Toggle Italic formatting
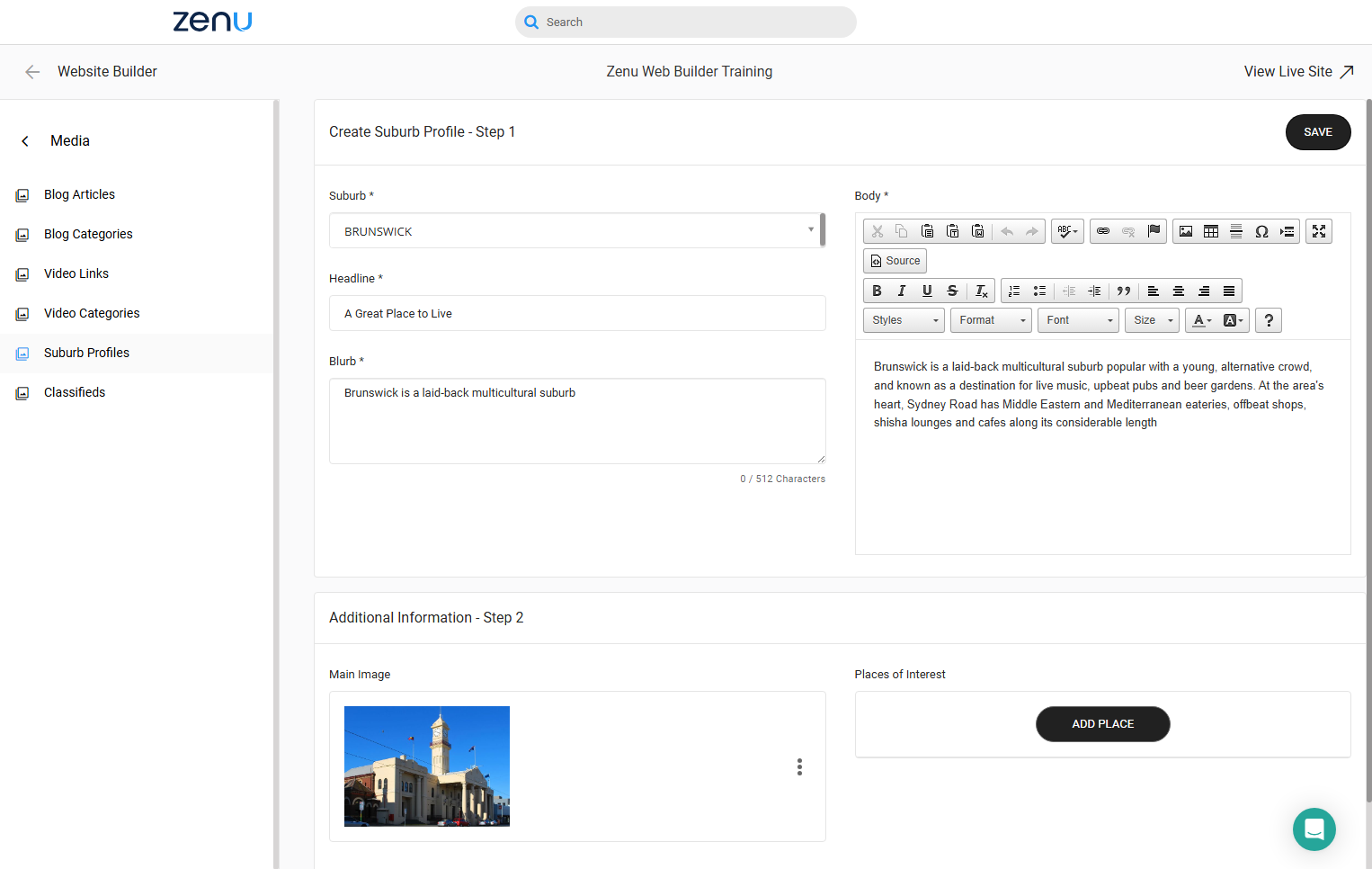Viewport: 1372px width, 869px height. tap(902, 291)
